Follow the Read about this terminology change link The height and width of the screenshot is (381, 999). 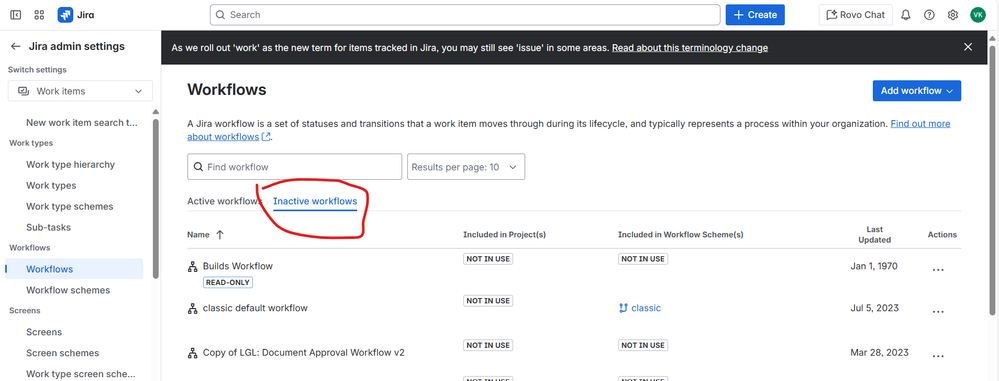690,48
